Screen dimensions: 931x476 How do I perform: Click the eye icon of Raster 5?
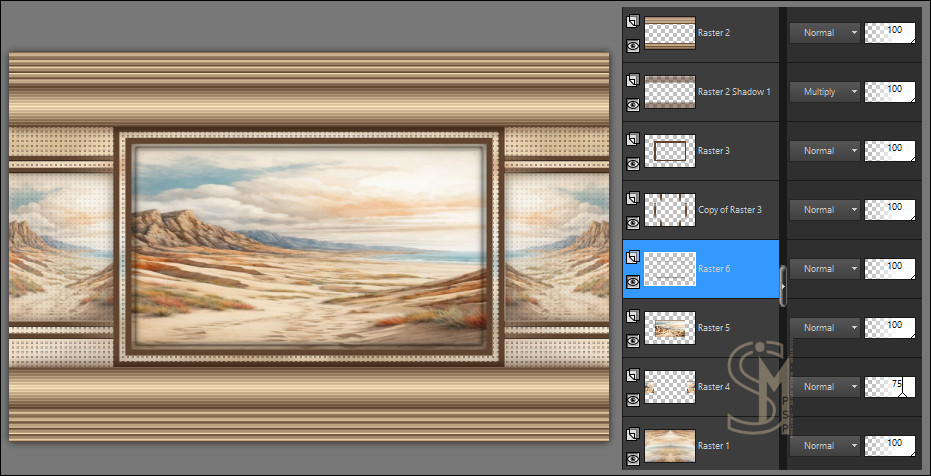pos(631,340)
